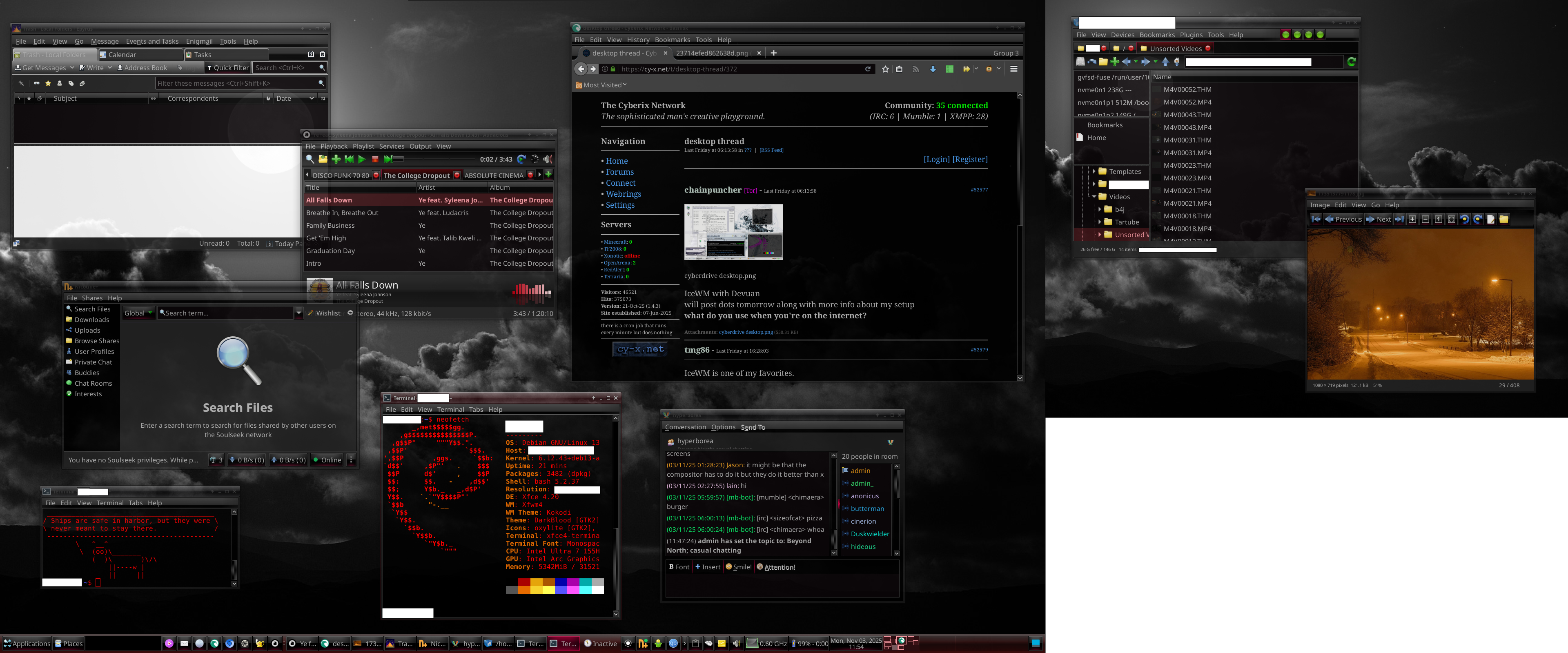Screen dimensions: 1568x653
Task: Open the search library tool in Audacious
Action: click(310, 160)
